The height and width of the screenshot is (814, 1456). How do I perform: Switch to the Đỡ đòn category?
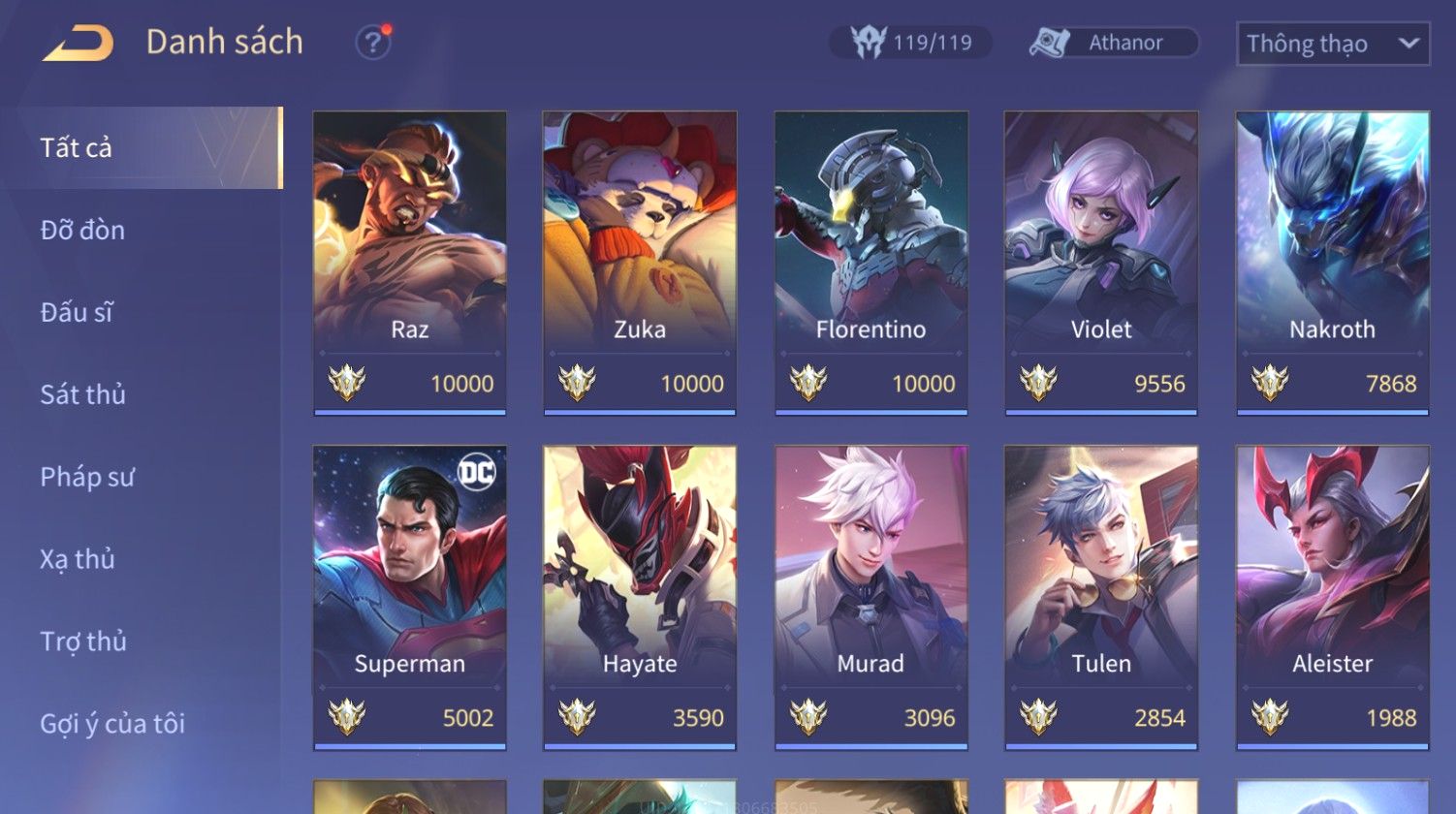82,230
